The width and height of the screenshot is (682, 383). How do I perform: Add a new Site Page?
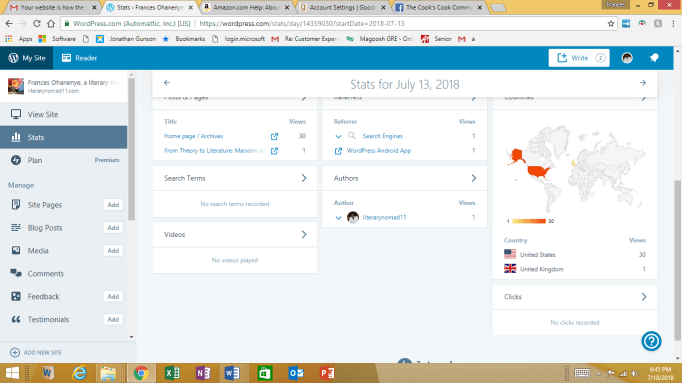pyautogui.click(x=113, y=205)
